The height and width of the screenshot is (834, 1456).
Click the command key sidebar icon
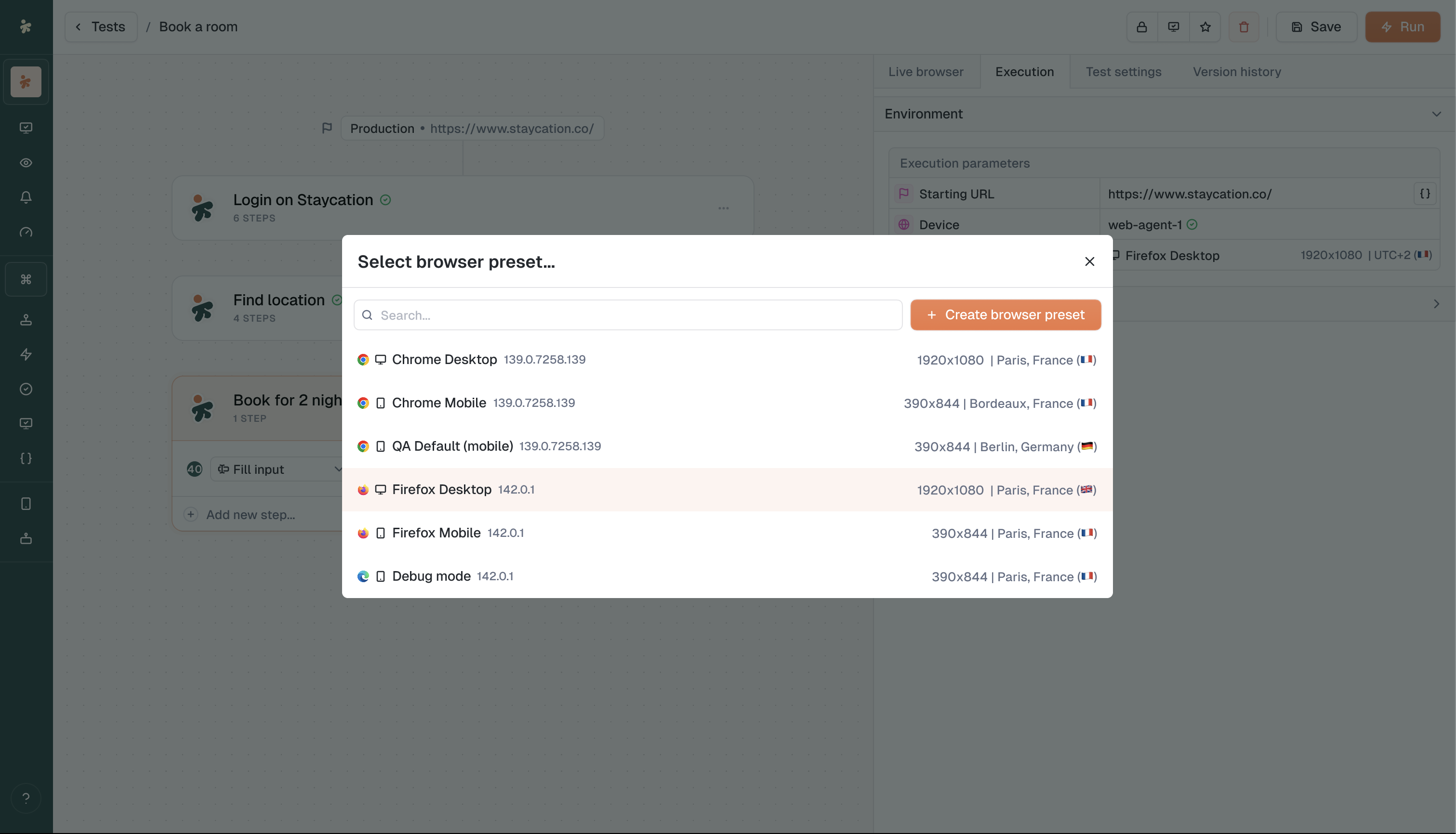[26, 279]
